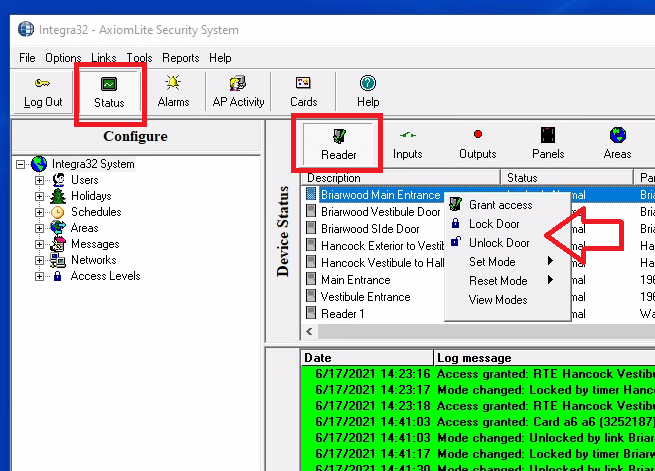Click the reader list left scroll arrow

pyautogui.click(x=309, y=332)
